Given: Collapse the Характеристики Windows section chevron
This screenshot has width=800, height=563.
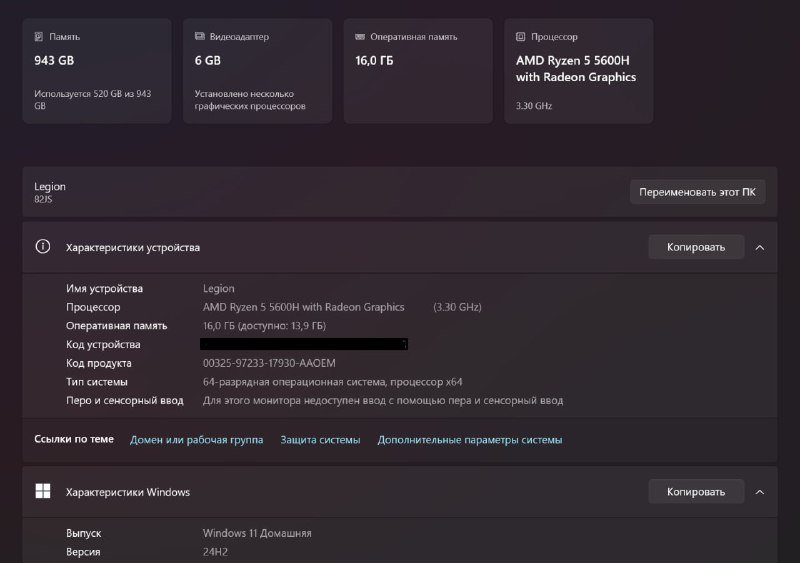Looking at the screenshot, I should [760, 492].
